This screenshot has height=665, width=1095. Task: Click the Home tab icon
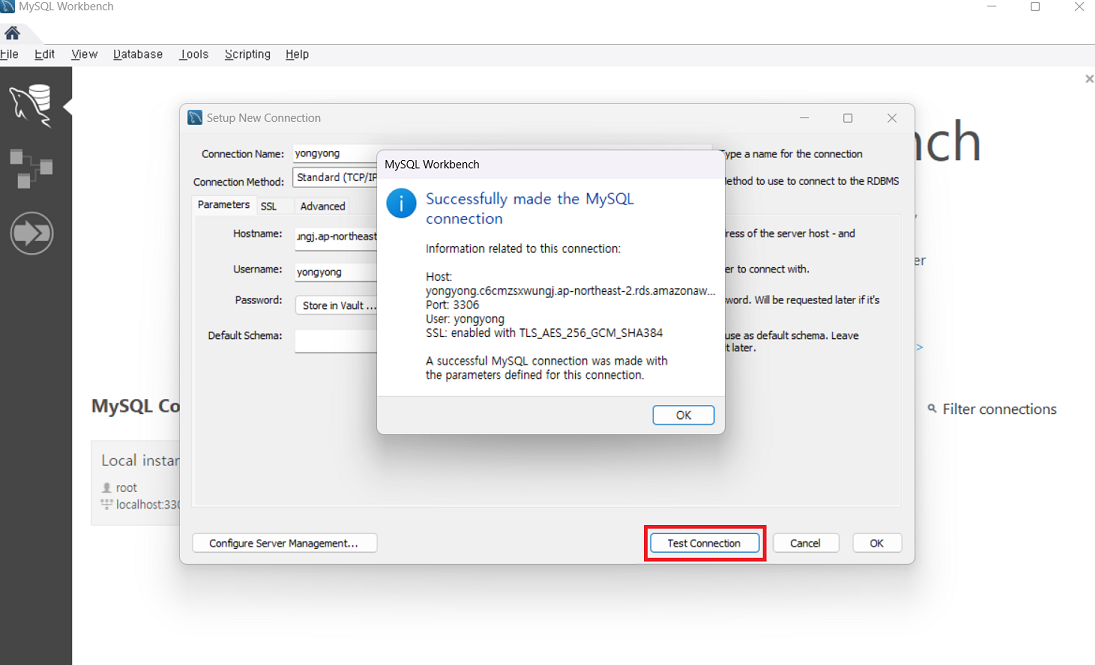[12, 33]
